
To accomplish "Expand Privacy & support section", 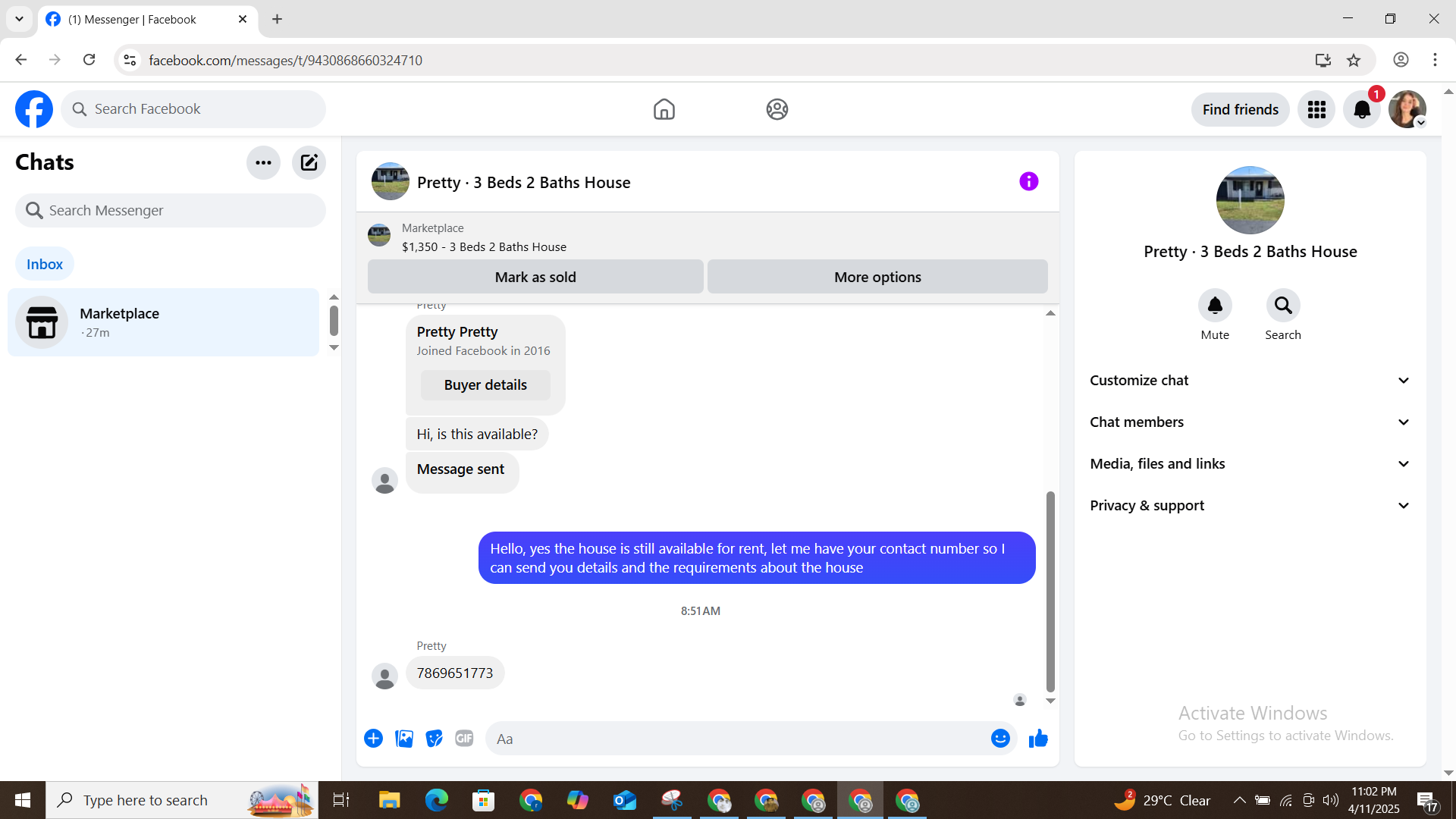I will pos(1250,506).
